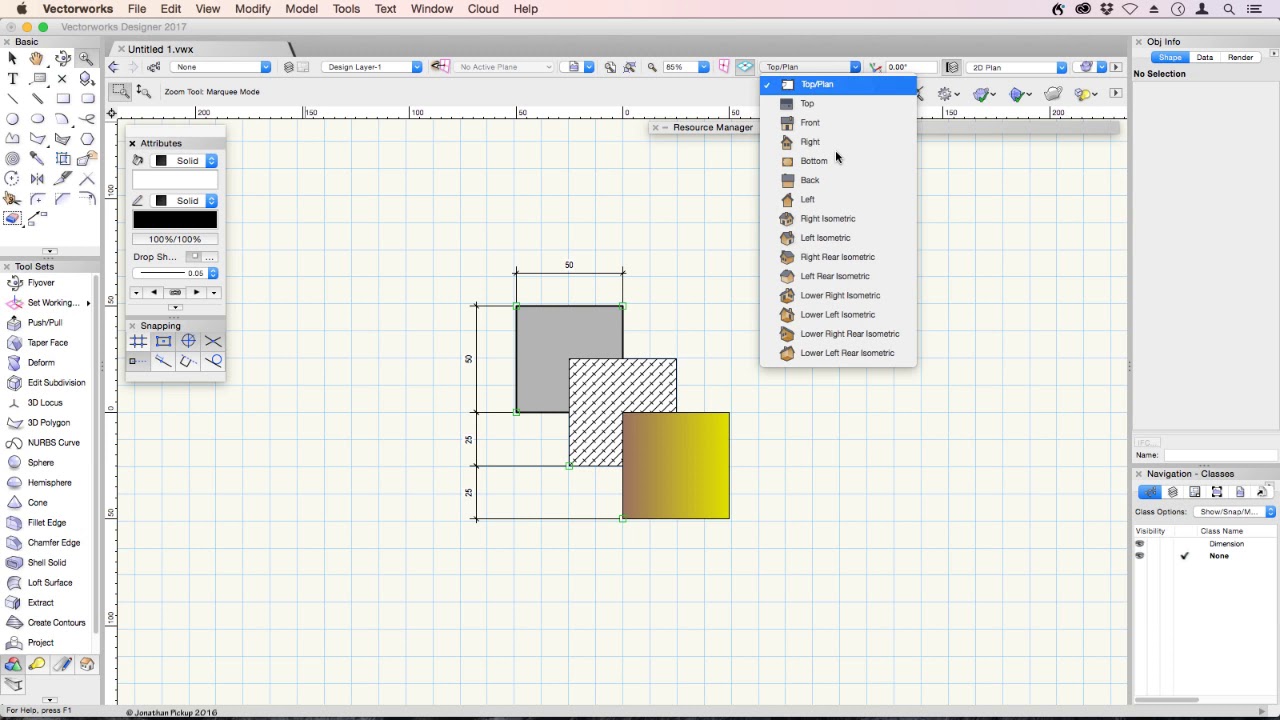Image resolution: width=1280 pixels, height=720 pixels.
Task: Select the arrow Selection tool
Action: pos(12,59)
